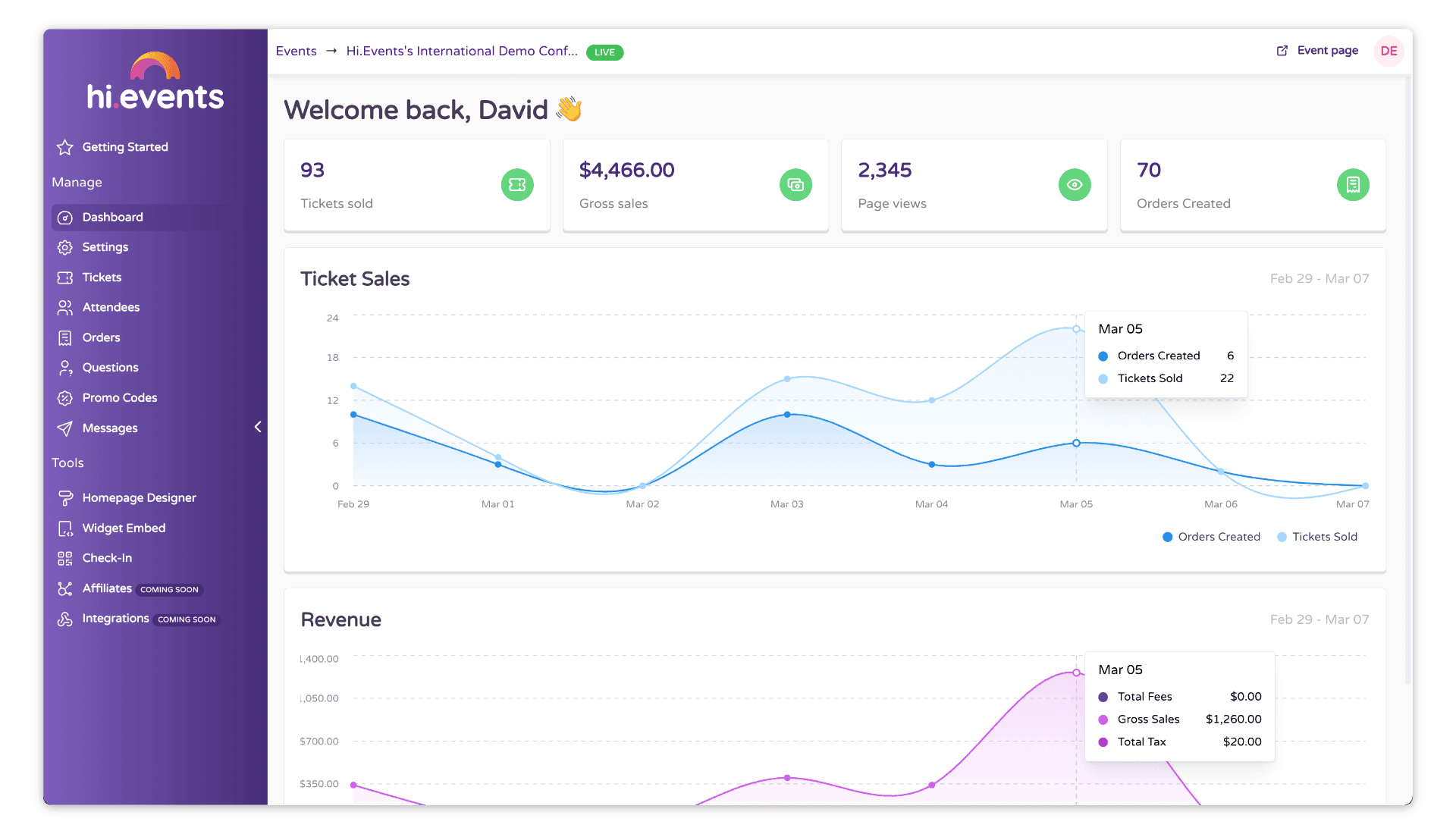Switch to the Settings section

(x=105, y=246)
